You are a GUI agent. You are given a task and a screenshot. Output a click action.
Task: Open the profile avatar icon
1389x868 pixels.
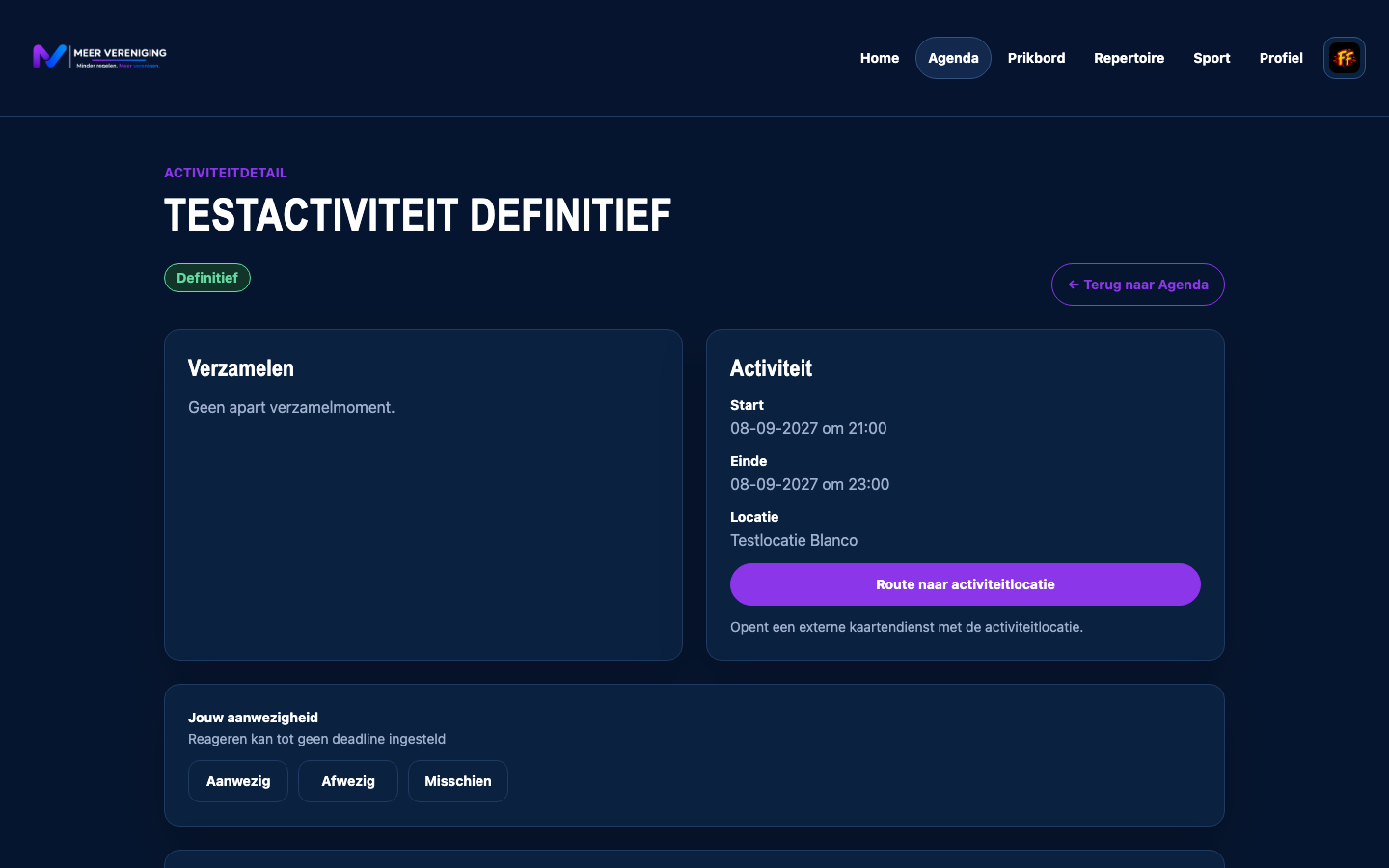[x=1345, y=58]
